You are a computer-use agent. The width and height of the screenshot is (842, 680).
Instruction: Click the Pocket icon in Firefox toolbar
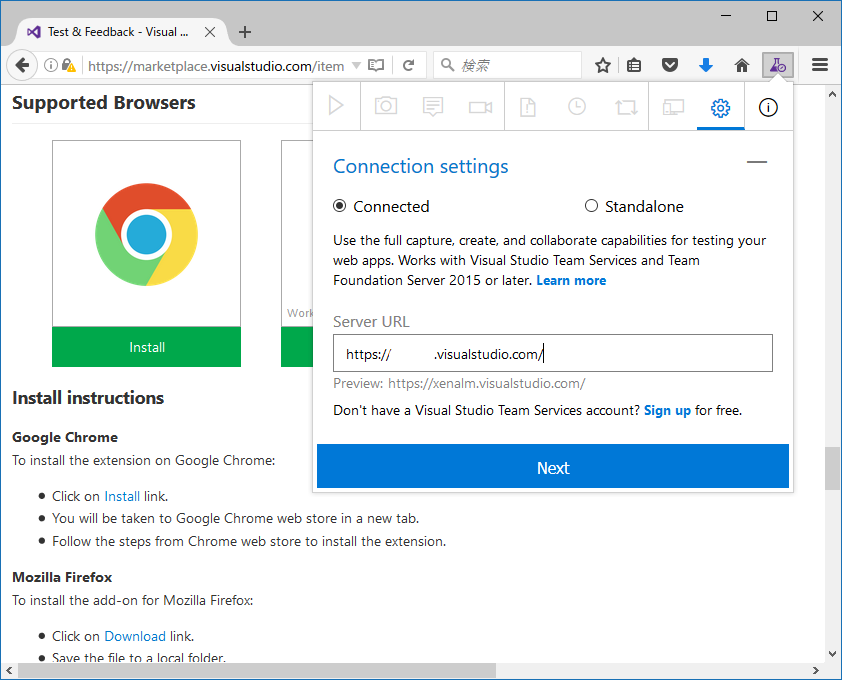point(670,66)
